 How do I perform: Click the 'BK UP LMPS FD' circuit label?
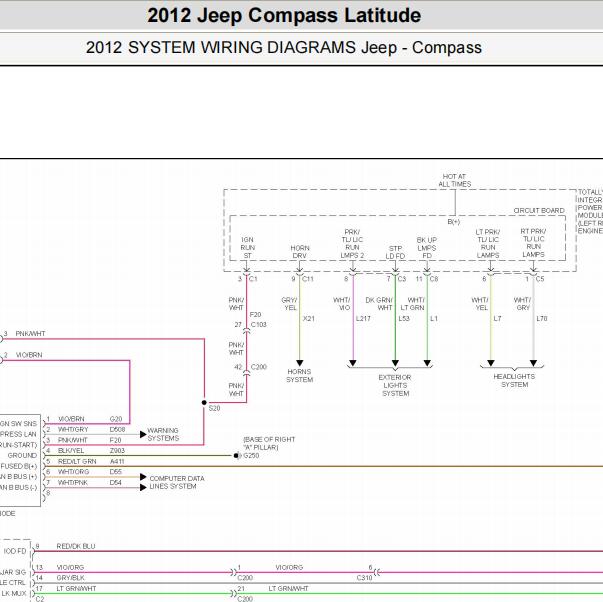pyautogui.click(x=426, y=248)
